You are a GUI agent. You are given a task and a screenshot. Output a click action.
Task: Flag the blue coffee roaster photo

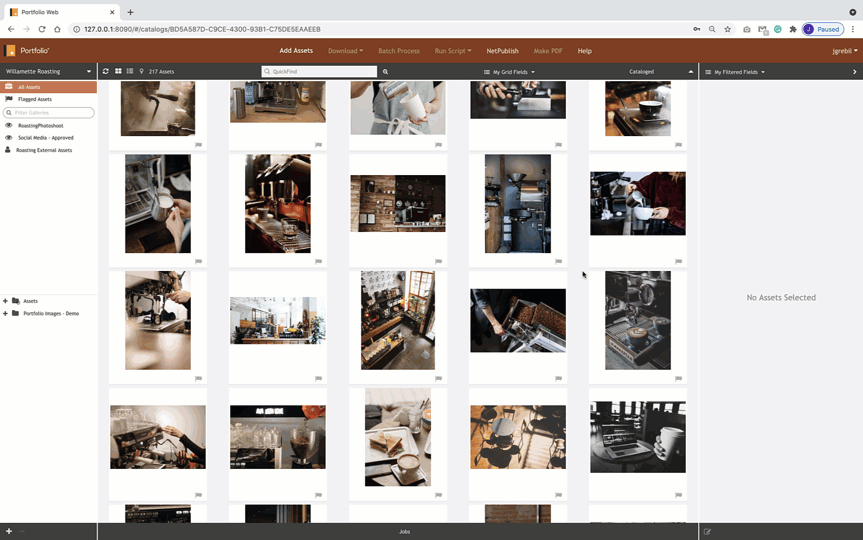tap(559, 261)
